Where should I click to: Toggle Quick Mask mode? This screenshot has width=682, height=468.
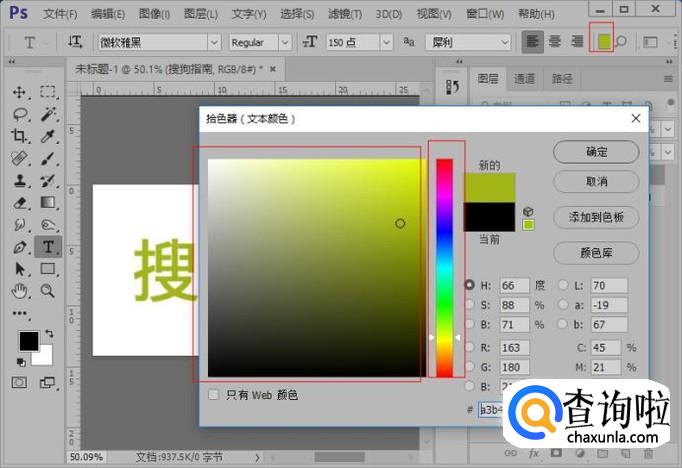click(x=19, y=382)
